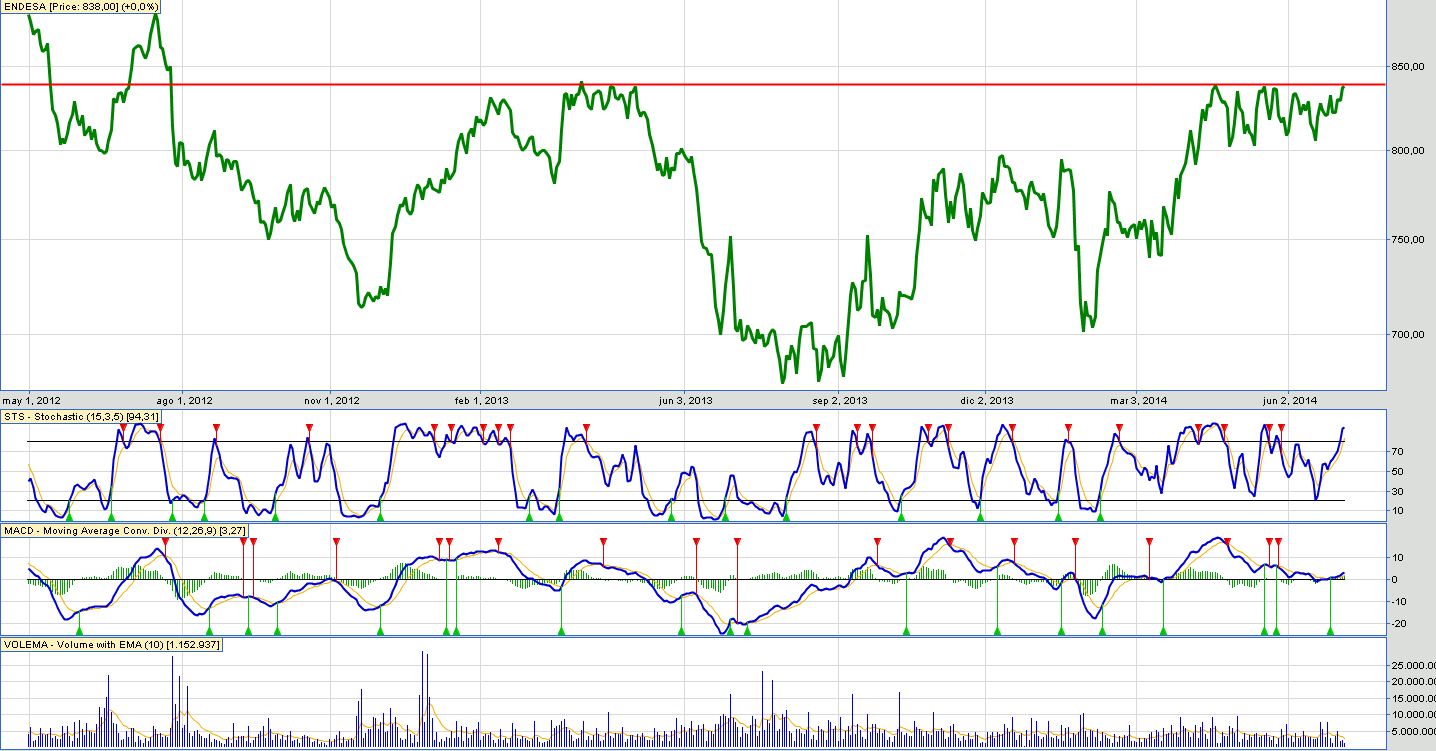The image size is (1436, 751).
Task: Click the red horizontal price level line
Action: [x=693, y=84]
